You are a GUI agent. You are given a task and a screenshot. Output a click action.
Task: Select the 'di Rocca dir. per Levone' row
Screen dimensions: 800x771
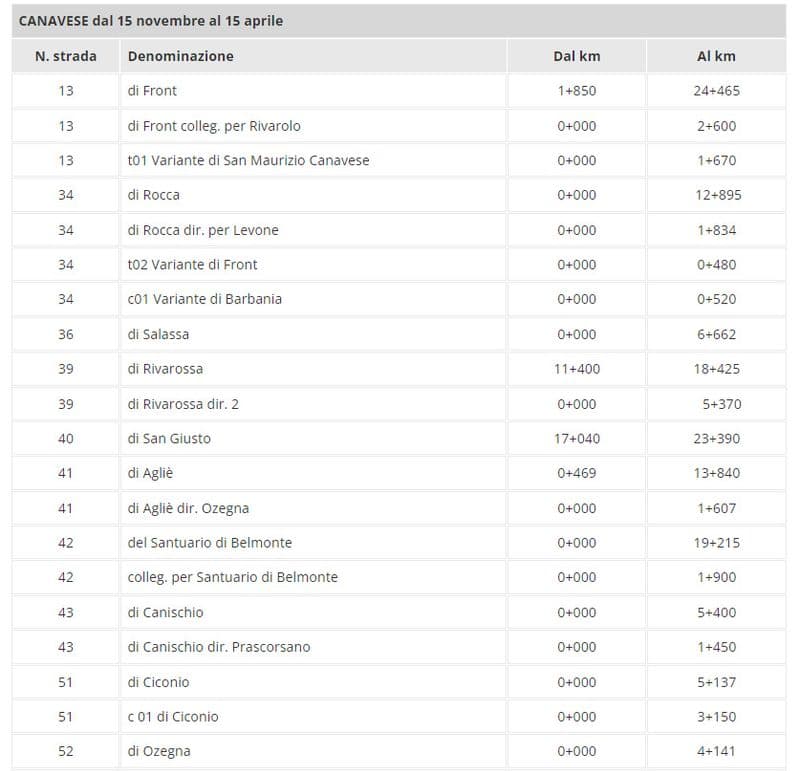(203, 230)
